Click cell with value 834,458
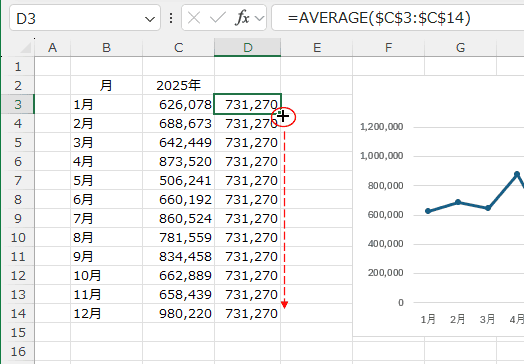Viewport: 524px width, 364px height. pos(178,257)
